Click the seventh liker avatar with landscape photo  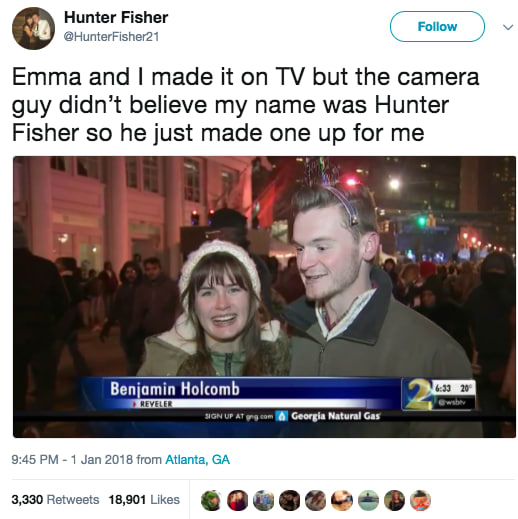(368, 500)
